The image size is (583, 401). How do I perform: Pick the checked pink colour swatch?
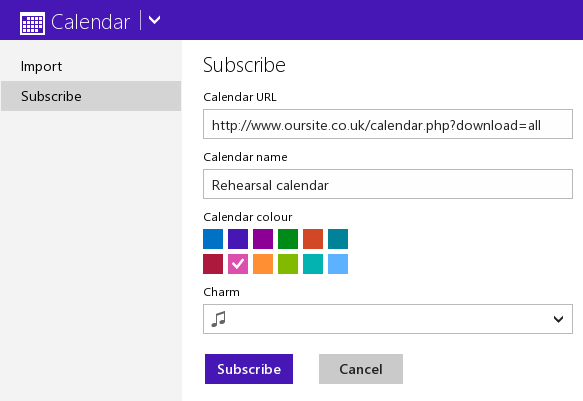pyautogui.click(x=238, y=264)
